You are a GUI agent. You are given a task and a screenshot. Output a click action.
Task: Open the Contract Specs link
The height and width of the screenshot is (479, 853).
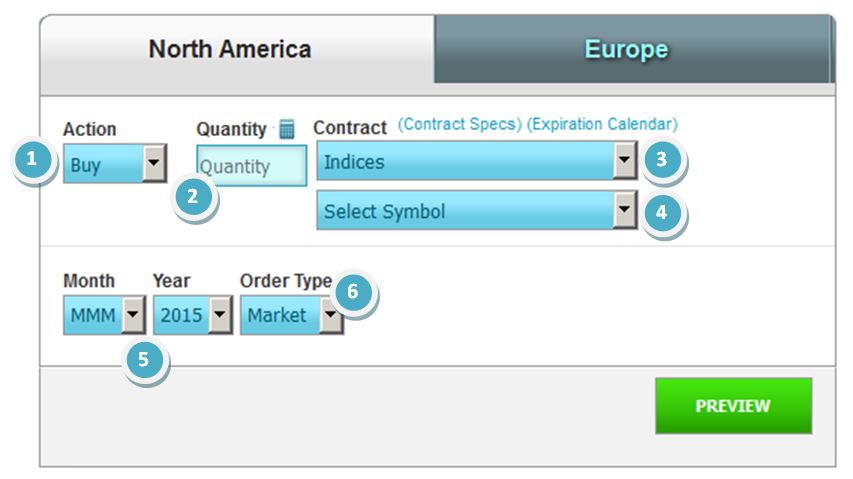460,124
